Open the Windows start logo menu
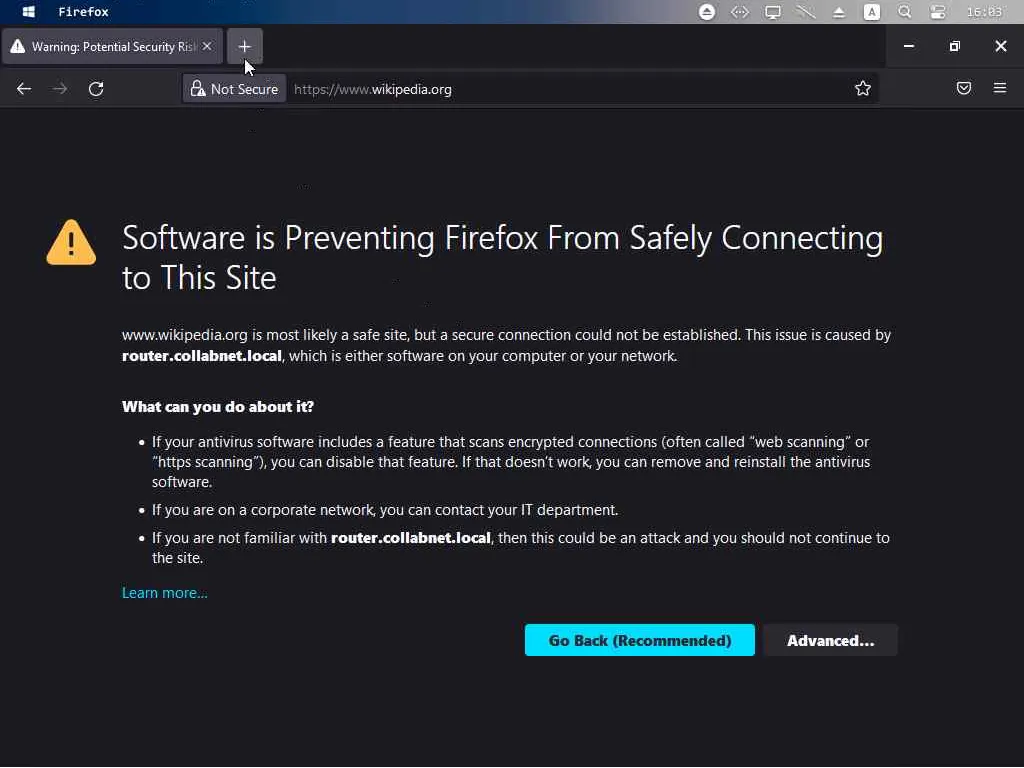Viewport: 1024px width, 768px height. (29, 12)
